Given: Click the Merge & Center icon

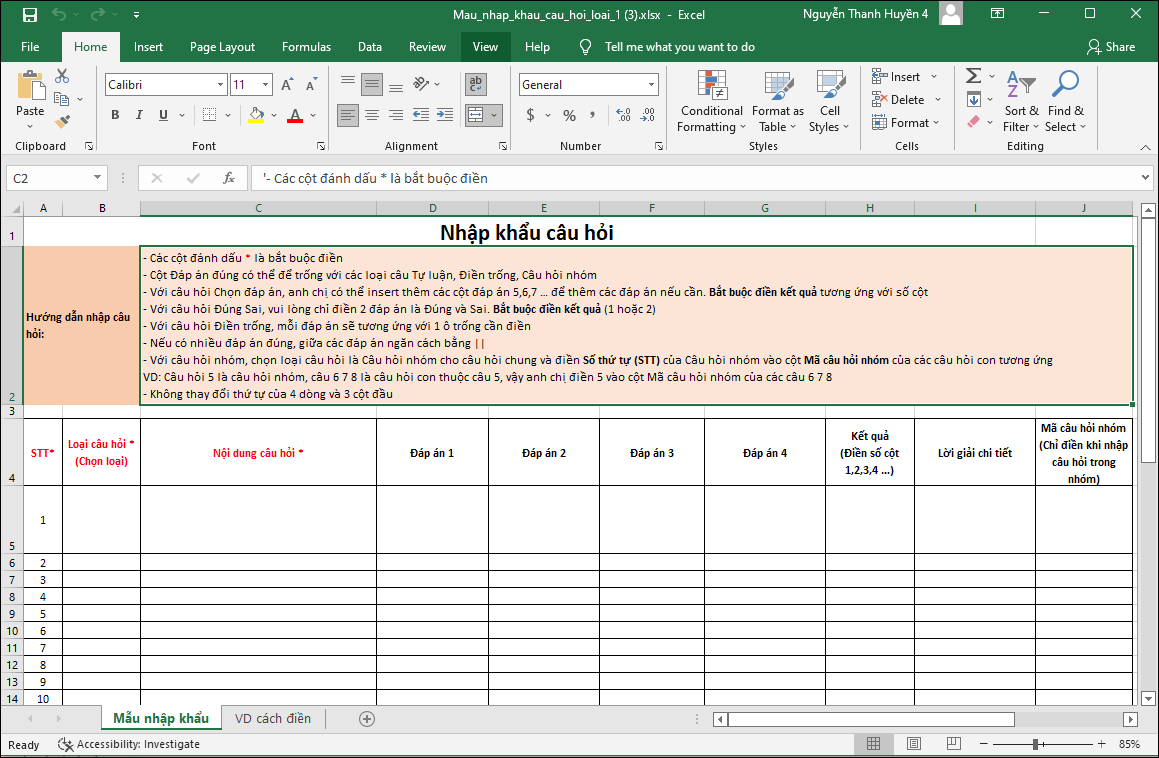Looking at the screenshot, I should click(x=476, y=115).
